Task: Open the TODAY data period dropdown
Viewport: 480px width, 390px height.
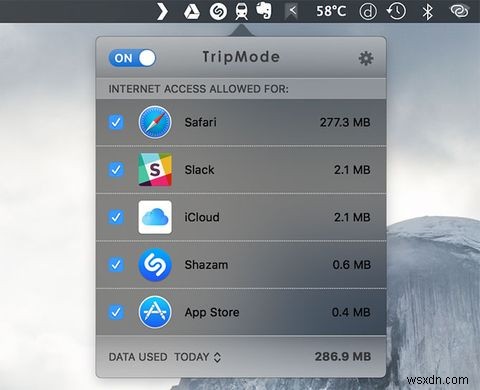Action: 198,357
